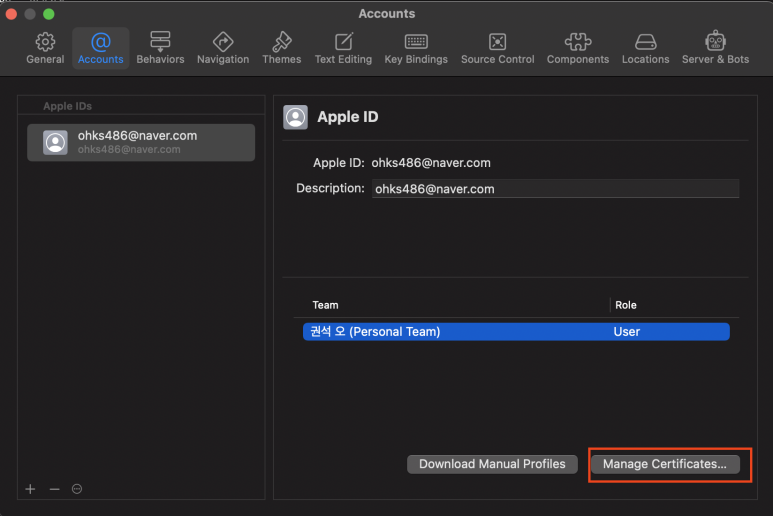Click the Team column header
This screenshot has width=773, height=516.
tap(325, 305)
